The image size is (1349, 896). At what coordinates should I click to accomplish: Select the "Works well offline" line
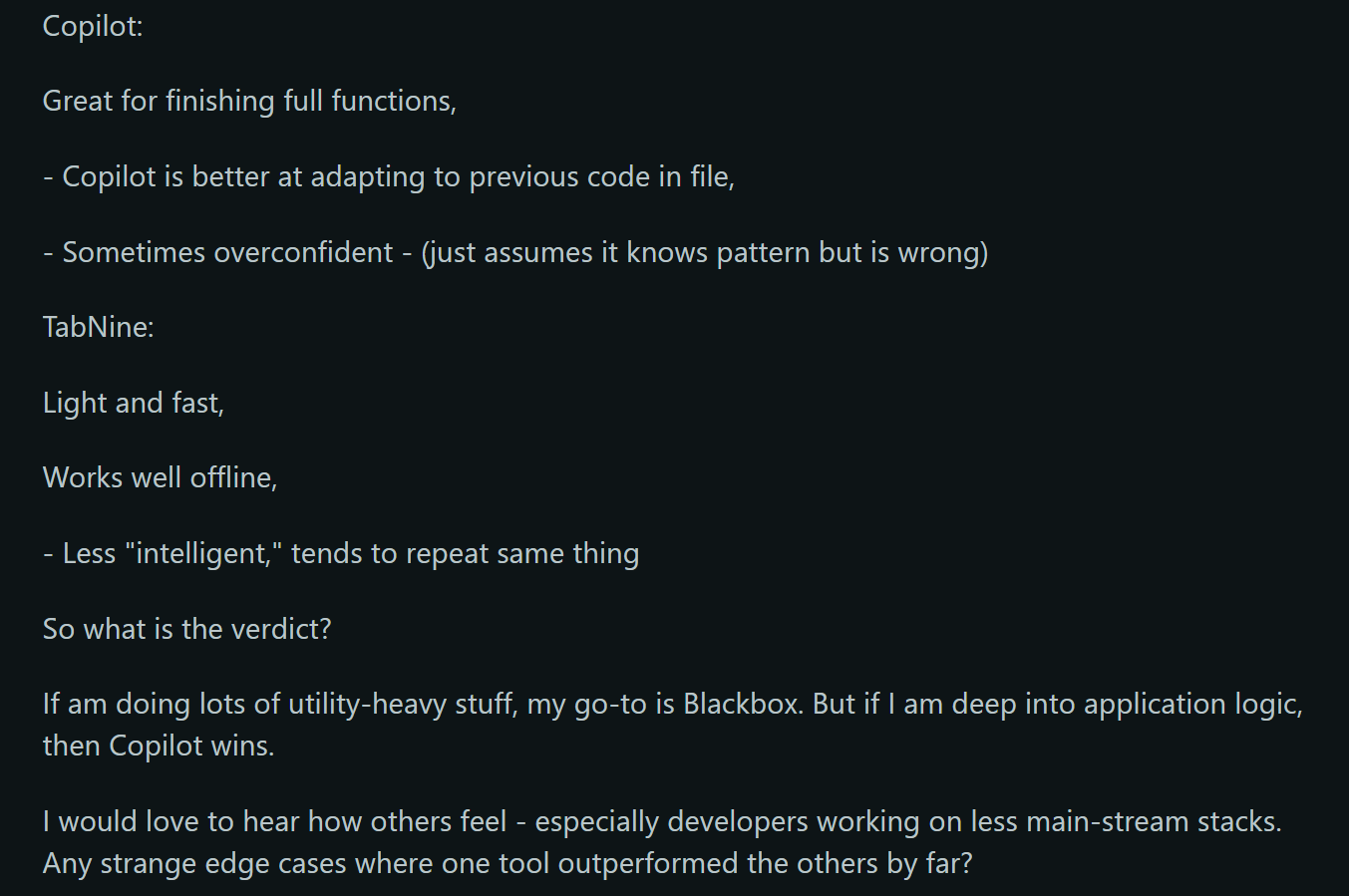[160, 478]
